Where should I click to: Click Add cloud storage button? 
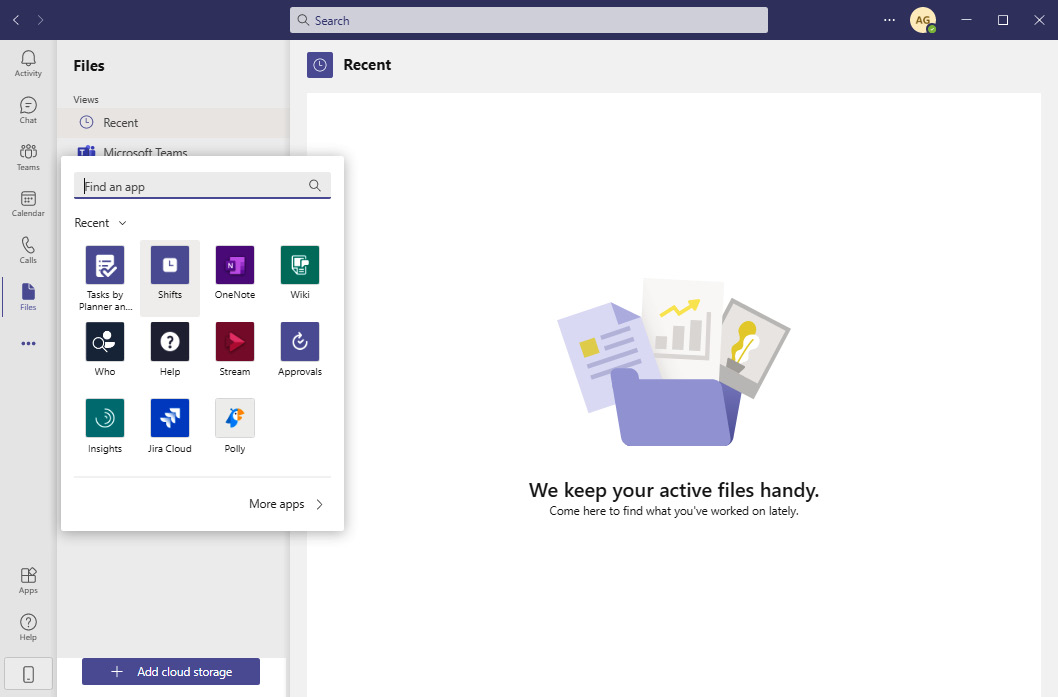[x=171, y=671]
